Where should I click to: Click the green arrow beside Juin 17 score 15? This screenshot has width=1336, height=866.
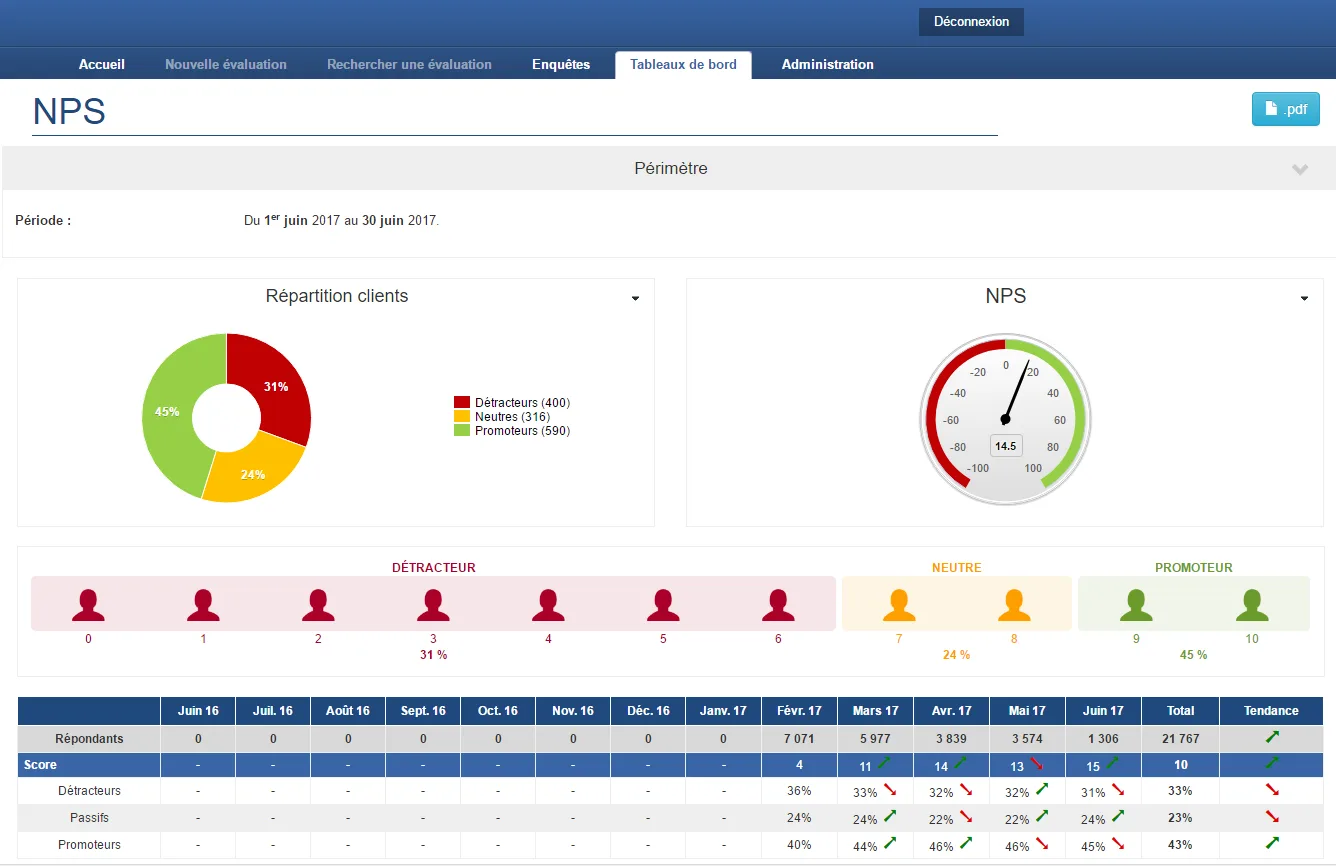[x=1112, y=763]
